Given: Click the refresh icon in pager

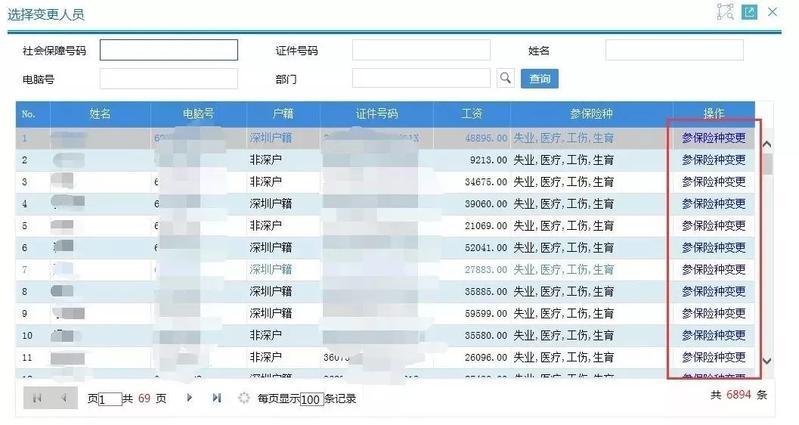Looking at the screenshot, I should click(x=244, y=398).
